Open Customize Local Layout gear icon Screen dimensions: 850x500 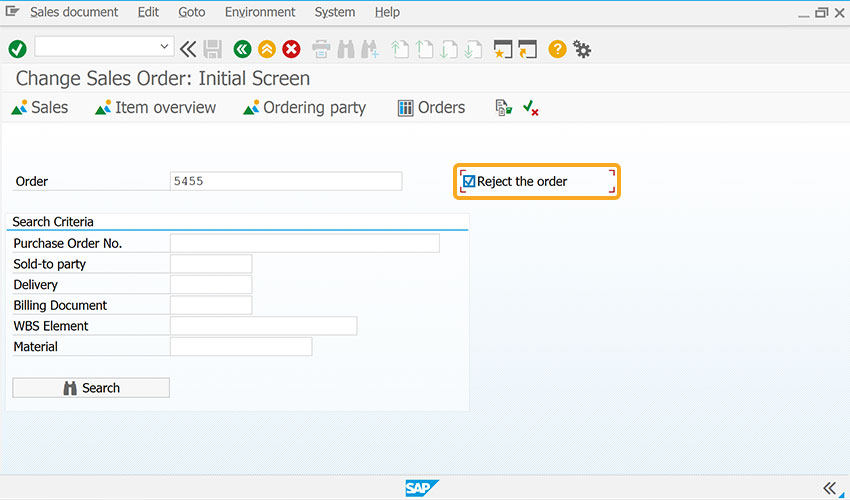pos(582,49)
